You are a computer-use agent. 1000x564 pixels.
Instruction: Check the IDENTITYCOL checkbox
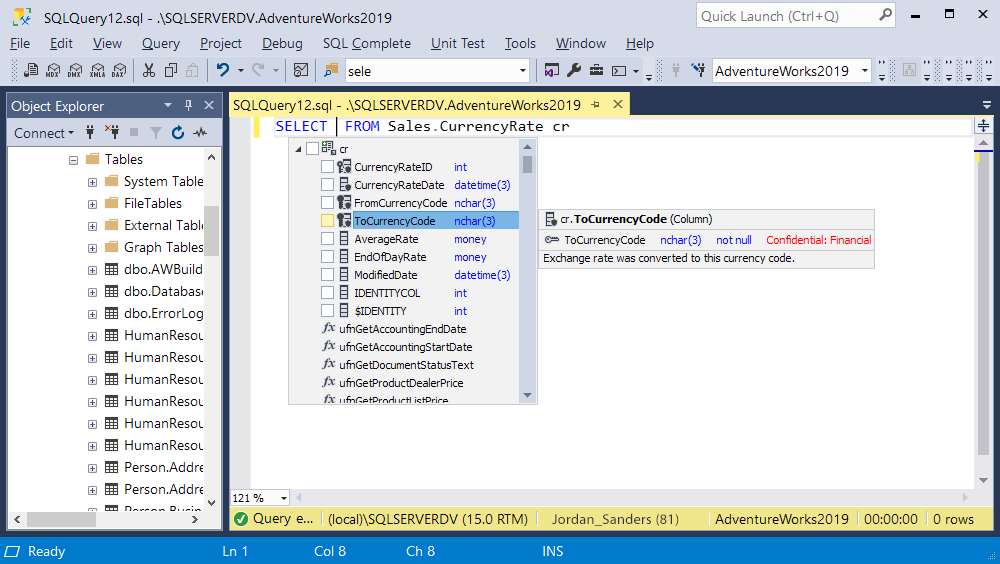point(327,293)
